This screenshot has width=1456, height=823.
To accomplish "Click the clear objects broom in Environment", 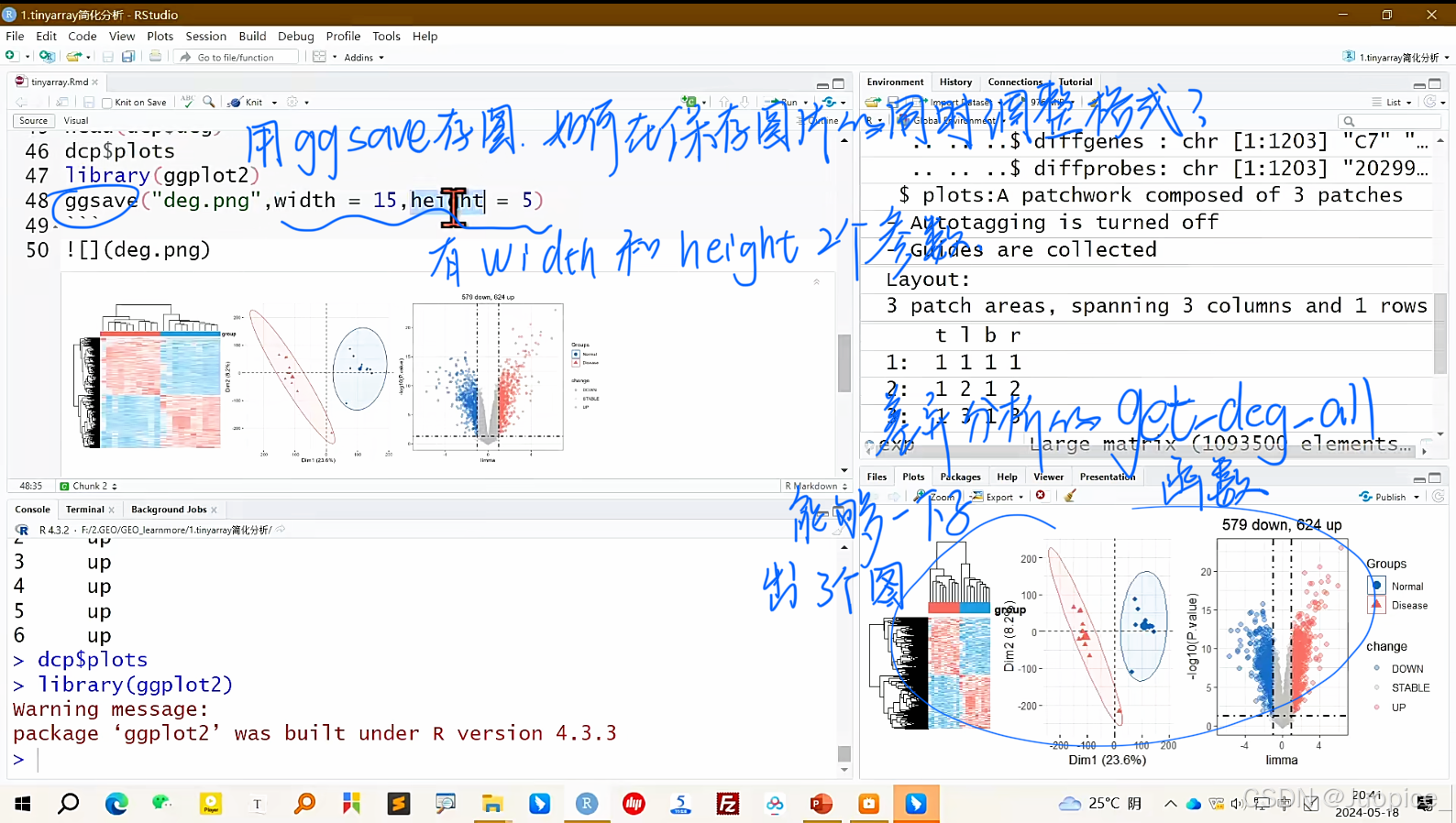I will click(1096, 102).
